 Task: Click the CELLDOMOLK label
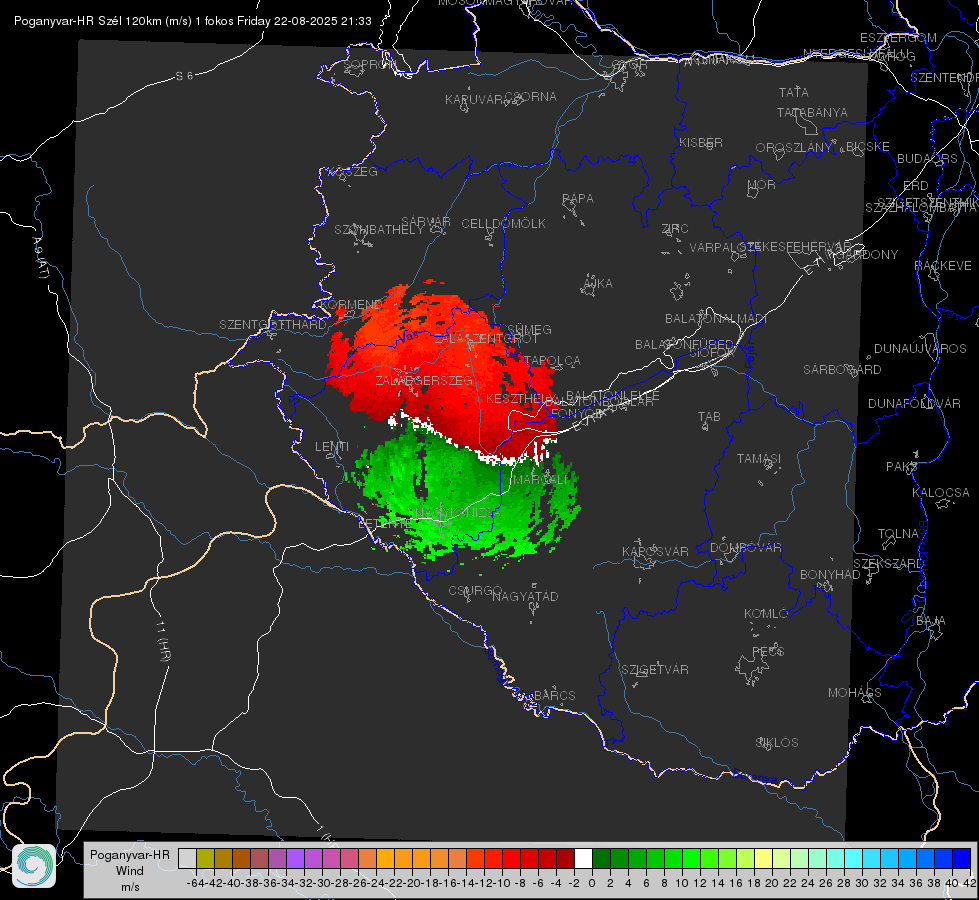point(503,224)
